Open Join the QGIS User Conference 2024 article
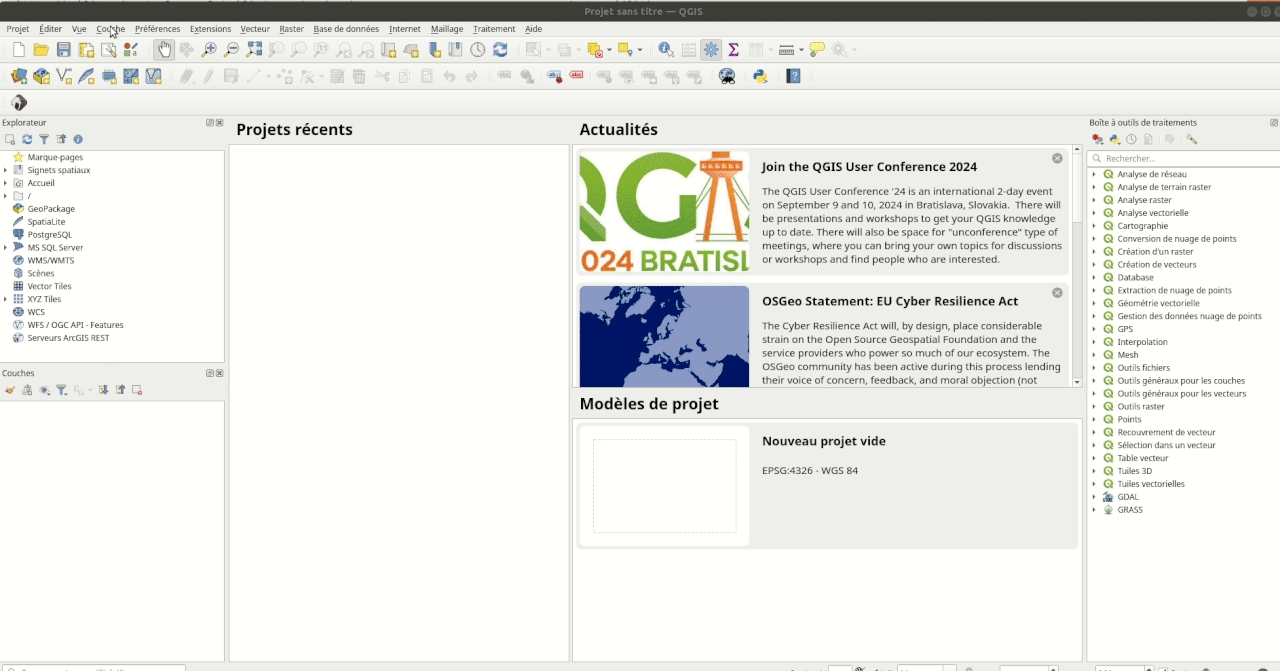The image size is (1280, 671). 869,167
